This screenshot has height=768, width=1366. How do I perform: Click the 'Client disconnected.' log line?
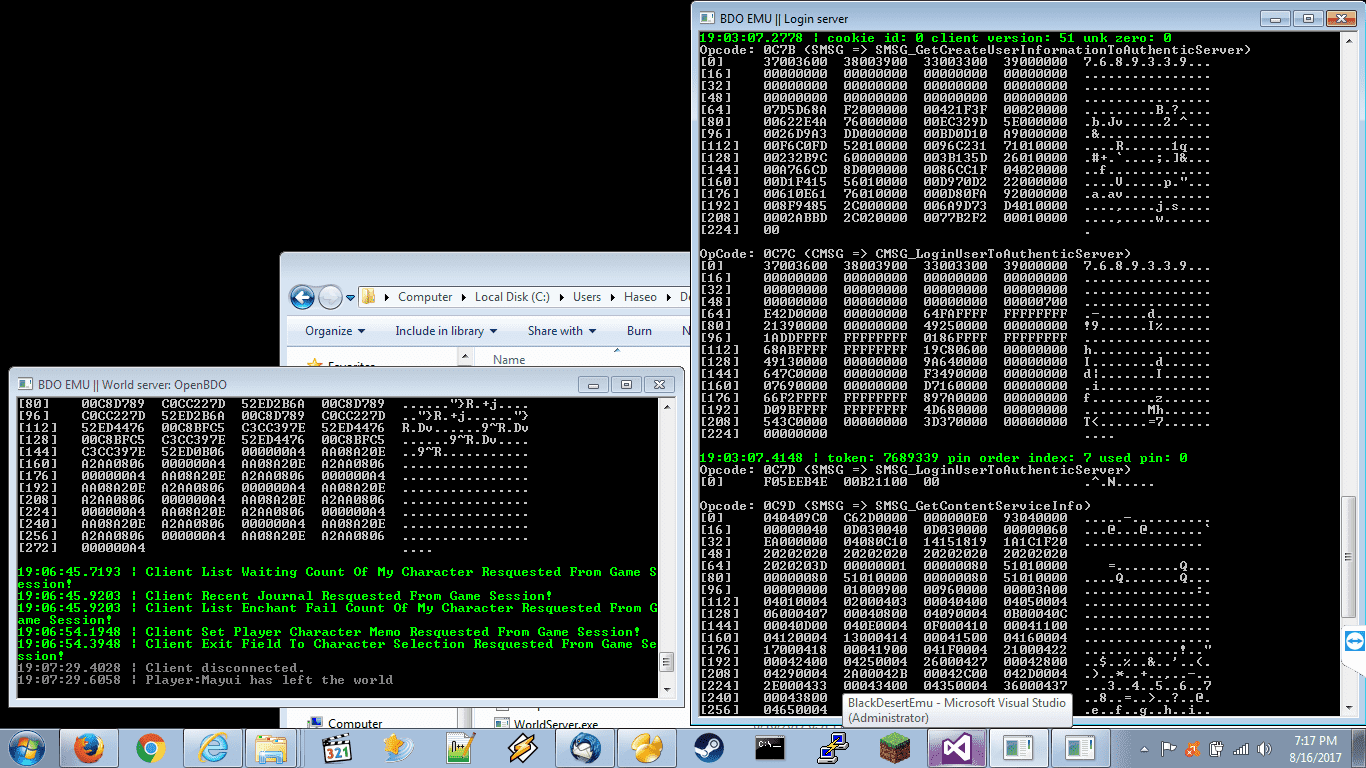160,668
